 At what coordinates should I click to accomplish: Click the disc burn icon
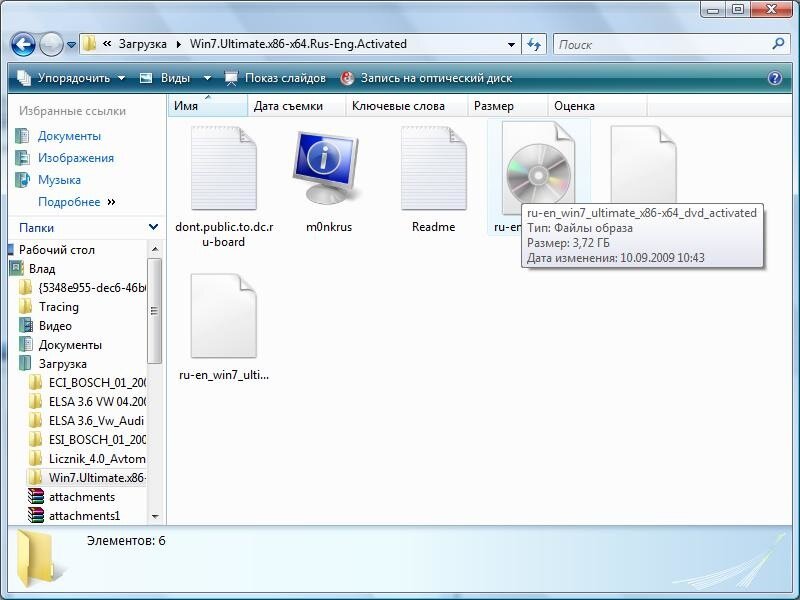click(x=347, y=78)
